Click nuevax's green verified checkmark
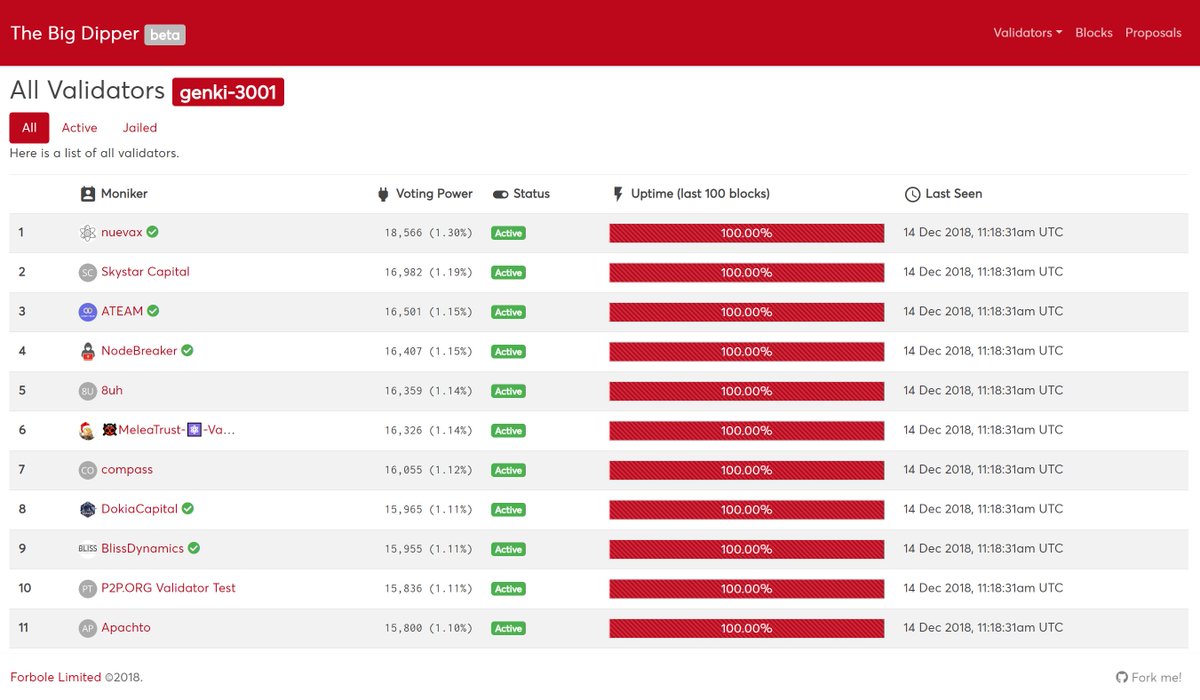Viewport: 1200px width, 700px height. [x=153, y=231]
